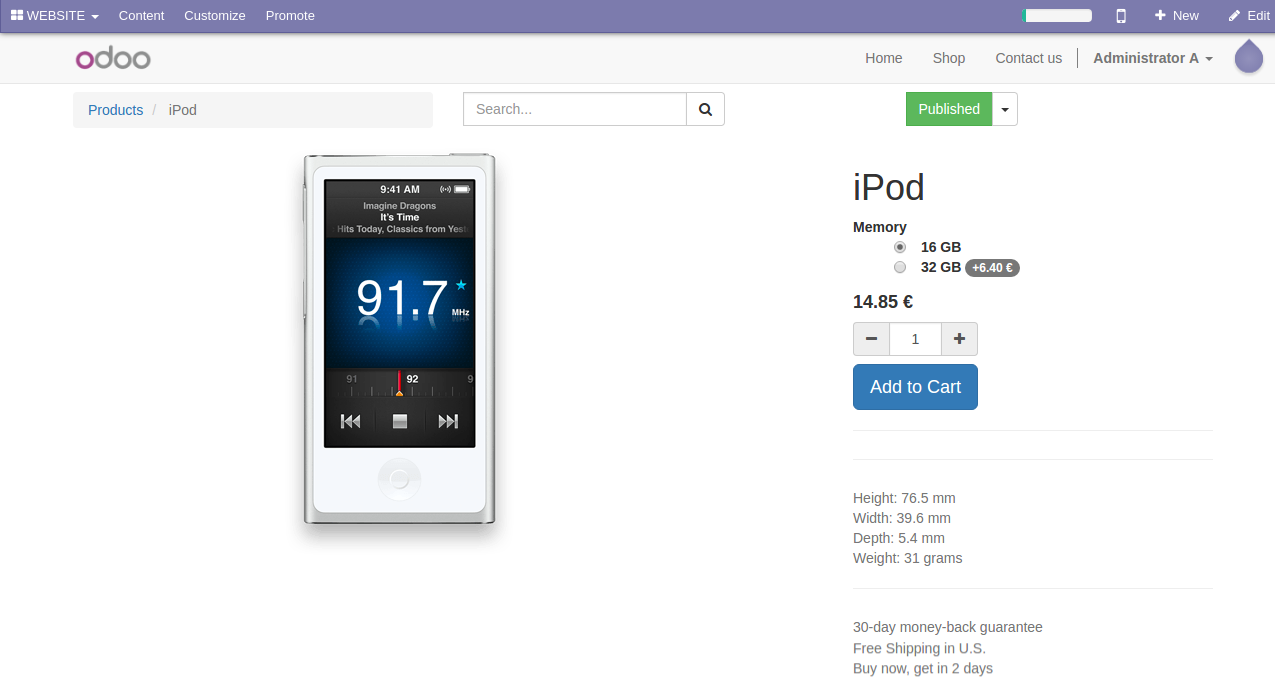Click the Edit pencil button
This screenshot has width=1275, height=695.
click(1249, 16)
